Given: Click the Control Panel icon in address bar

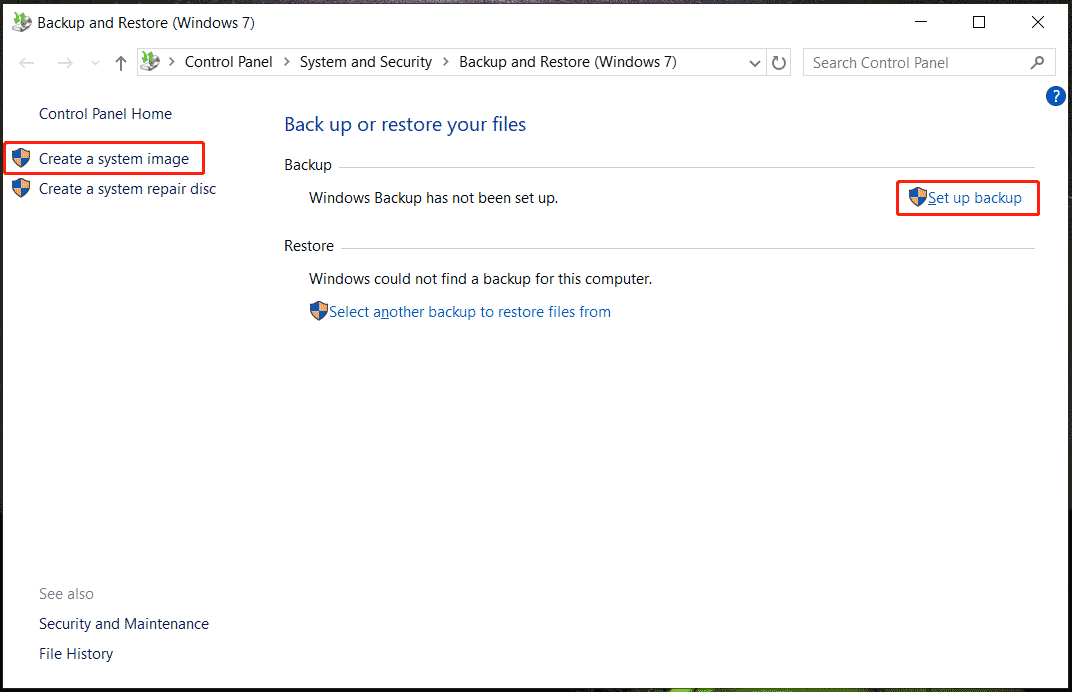Looking at the screenshot, I should (x=150, y=62).
